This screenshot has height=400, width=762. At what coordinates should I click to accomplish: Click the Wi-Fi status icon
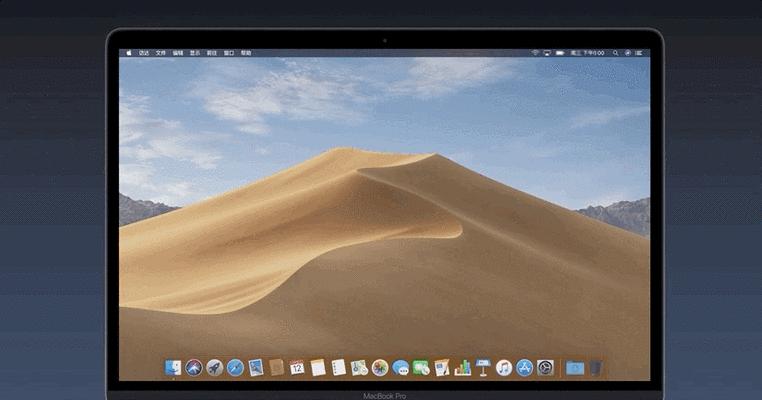(535, 53)
